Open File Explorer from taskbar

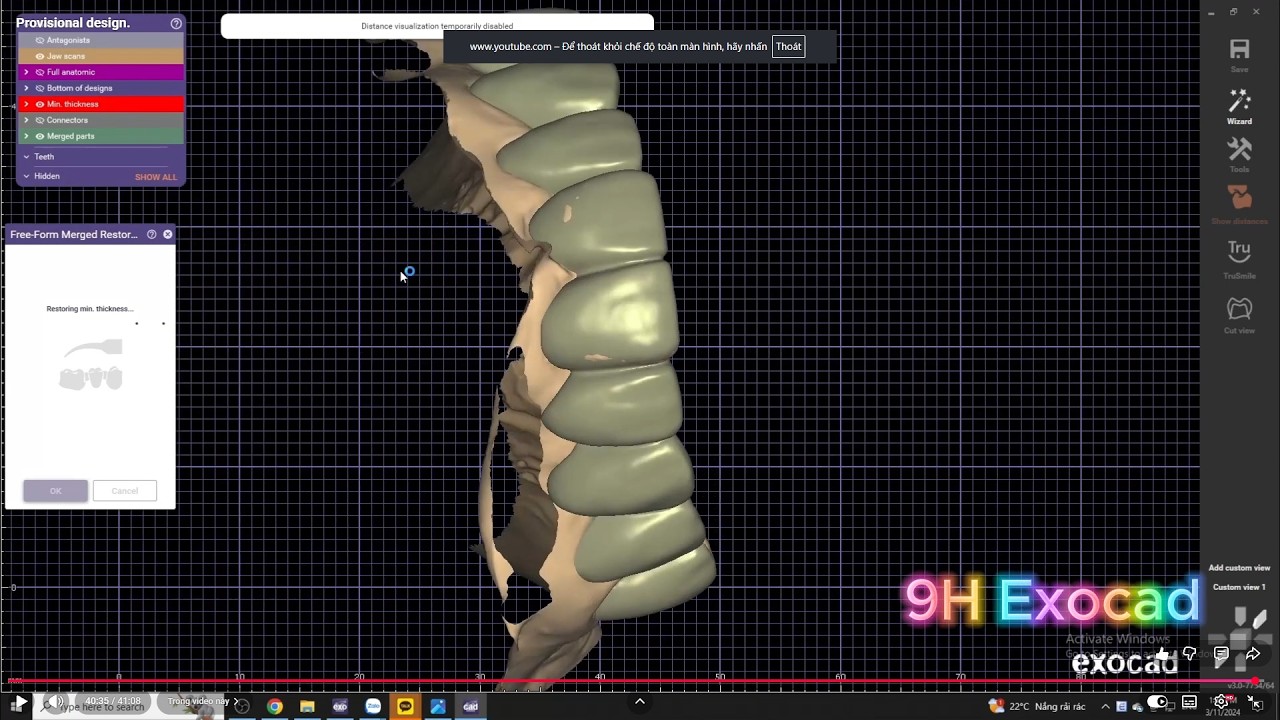click(307, 706)
